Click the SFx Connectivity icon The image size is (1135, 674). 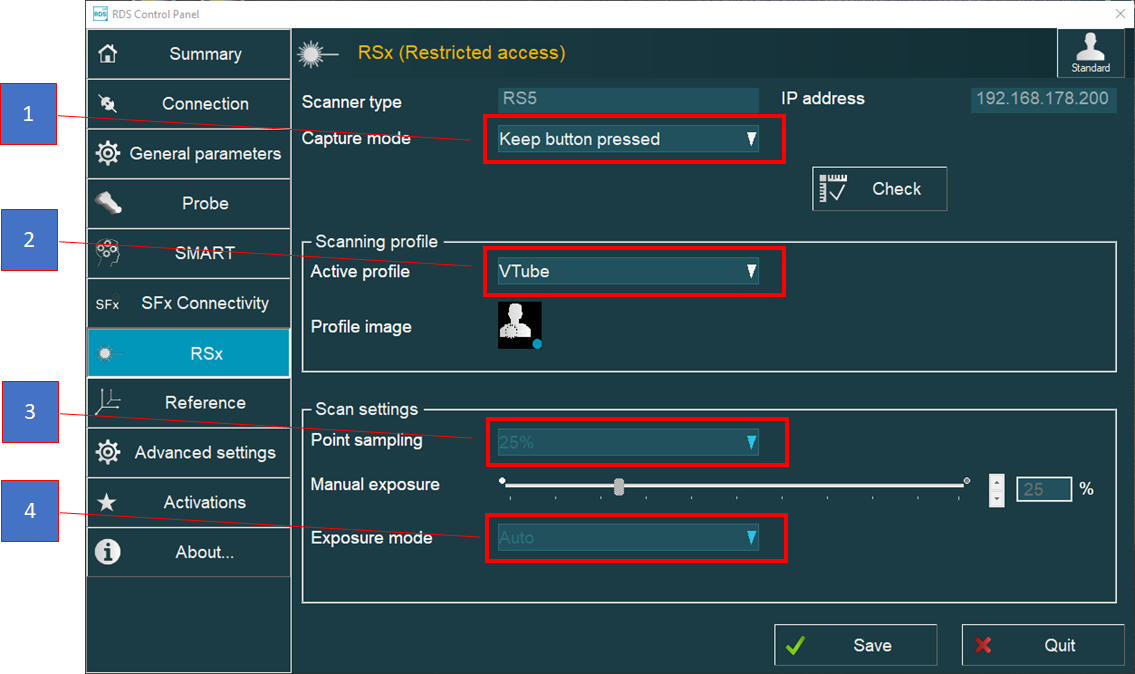pos(107,303)
